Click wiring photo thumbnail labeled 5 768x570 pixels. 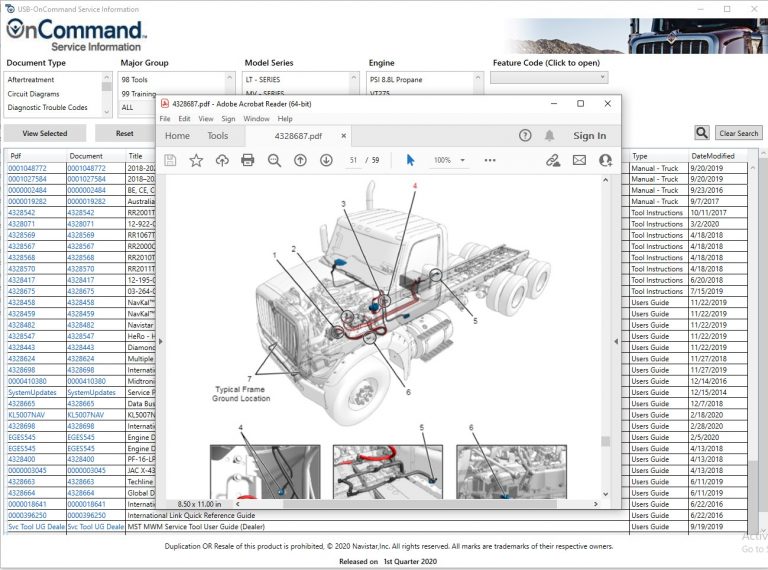pyautogui.click(x=388, y=472)
